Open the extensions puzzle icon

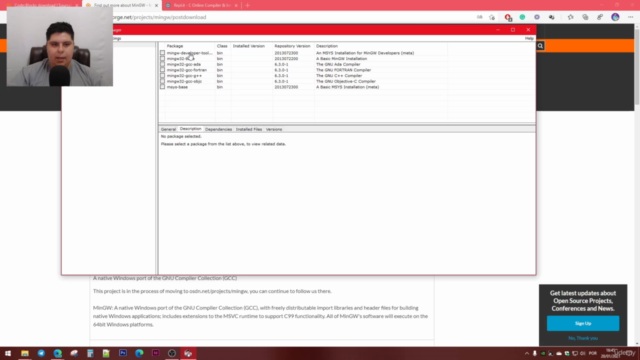pyautogui.click(x=551, y=17)
